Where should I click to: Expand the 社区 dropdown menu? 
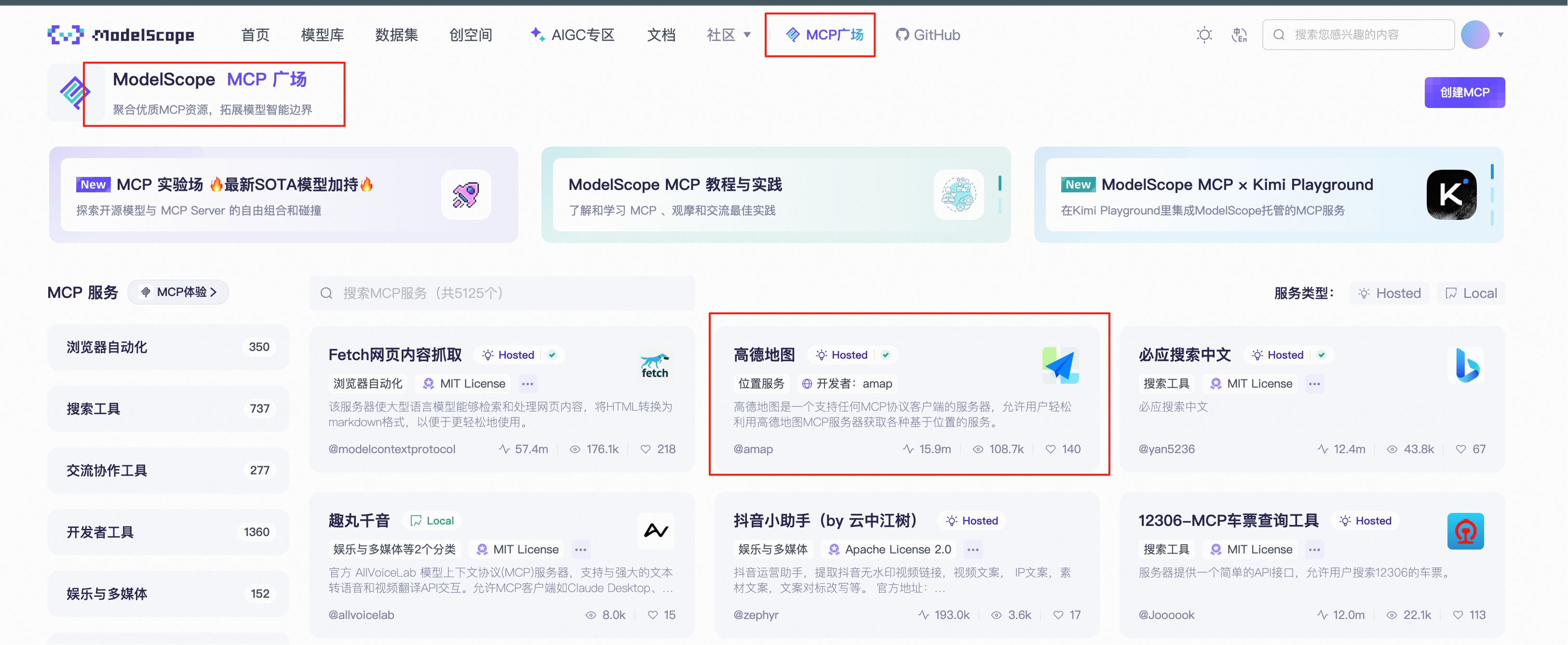pos(729,35)
